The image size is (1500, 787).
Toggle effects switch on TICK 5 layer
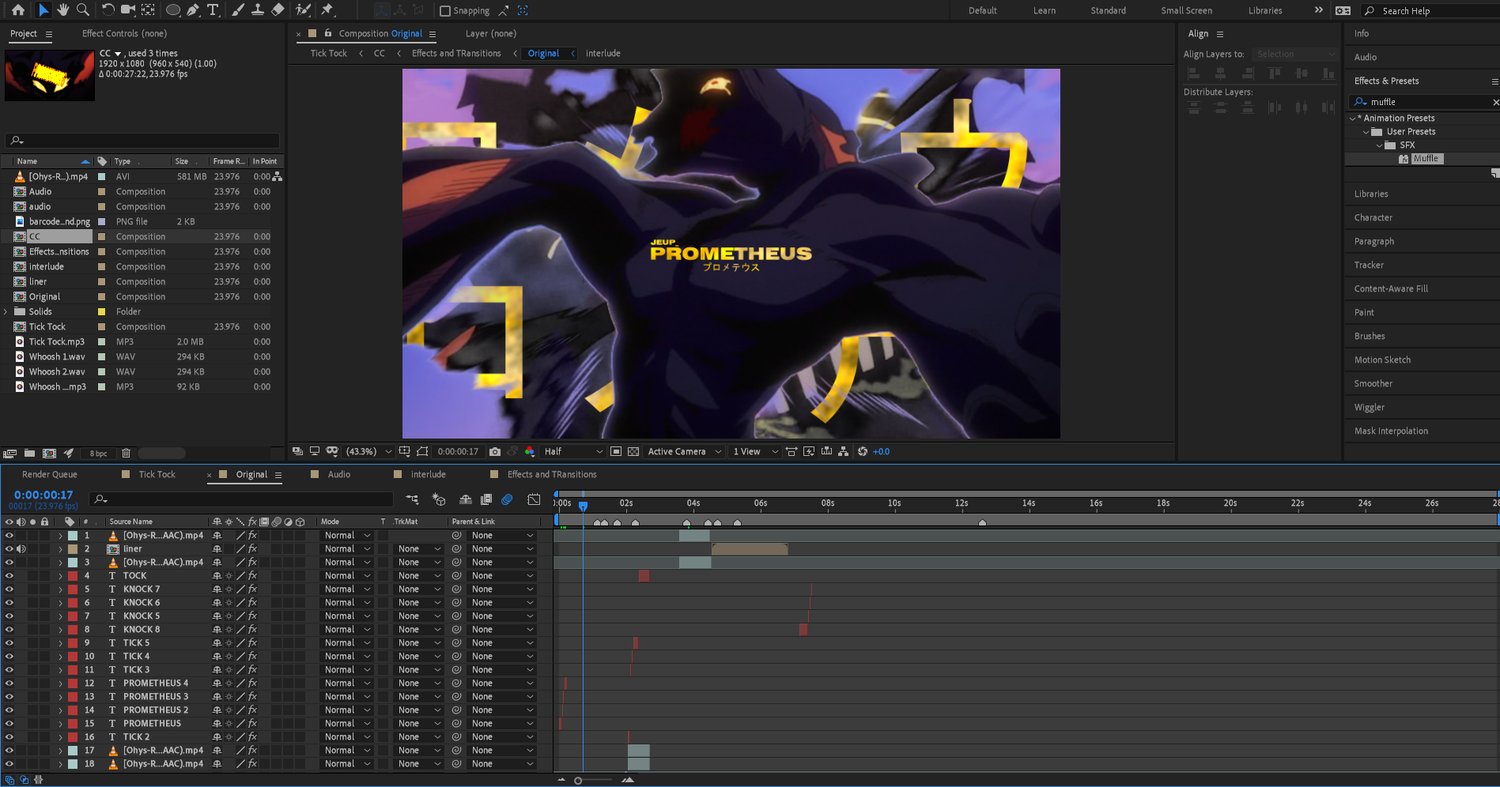[253, 643]
